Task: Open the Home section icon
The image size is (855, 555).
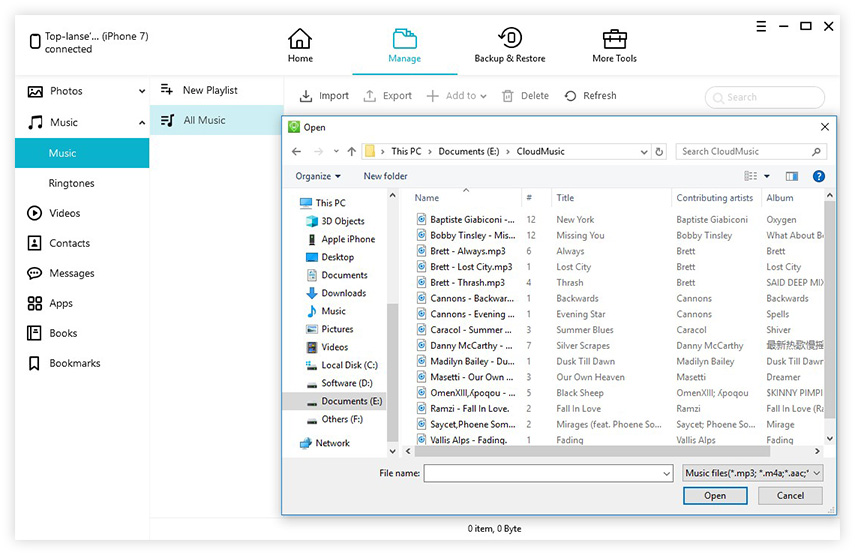Action: pos(300,39)
